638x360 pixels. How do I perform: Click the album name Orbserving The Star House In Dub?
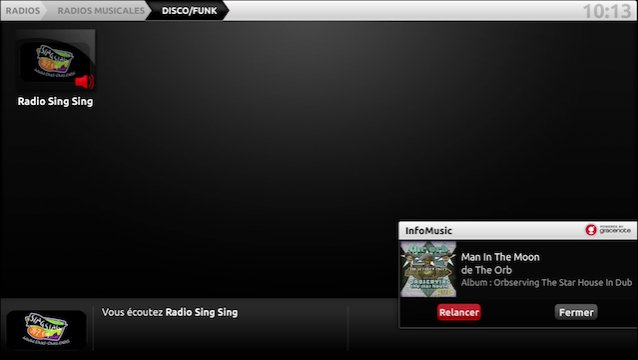click(563, 282)
